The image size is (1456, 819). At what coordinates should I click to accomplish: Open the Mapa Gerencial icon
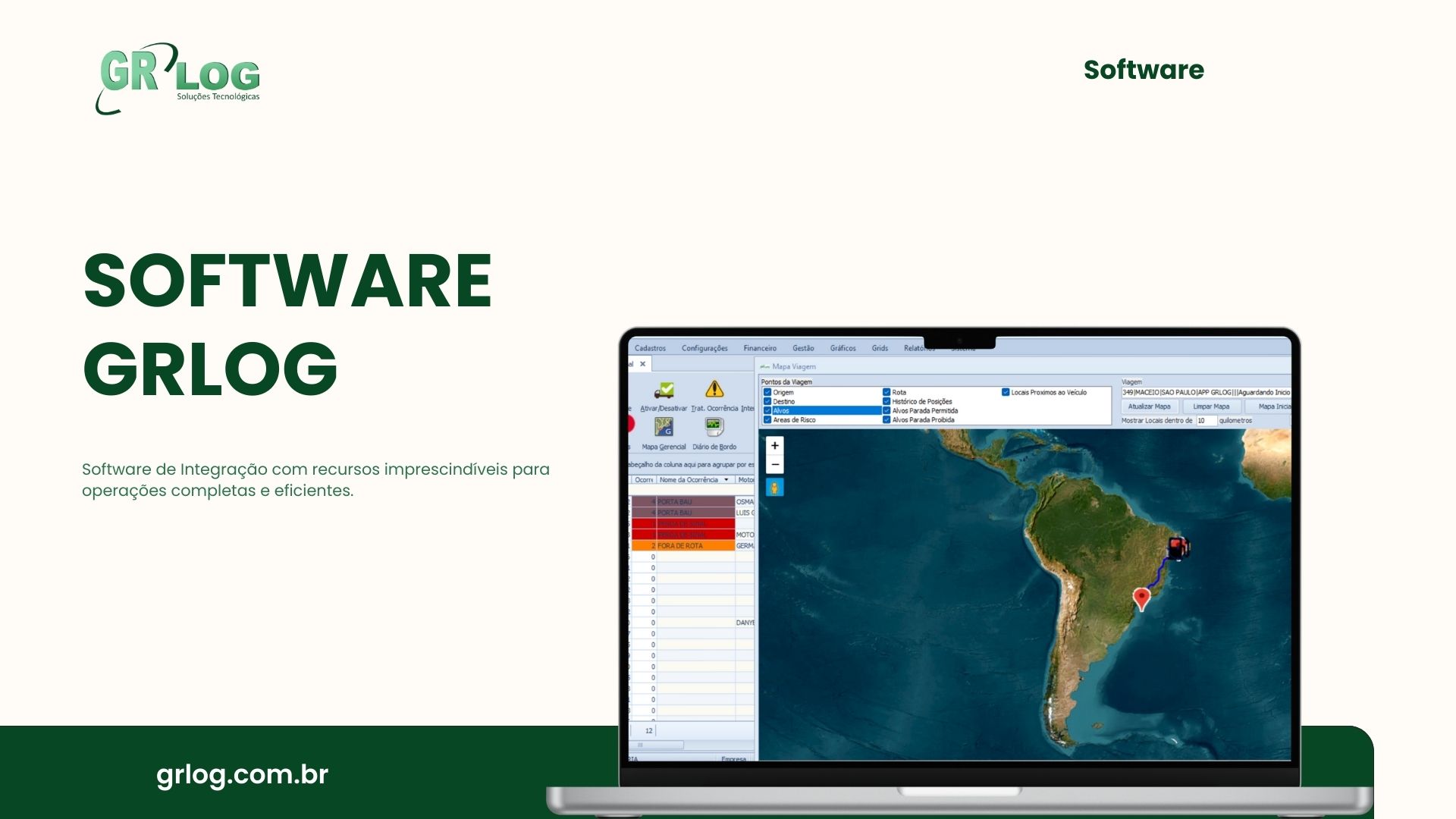(664, 427)
